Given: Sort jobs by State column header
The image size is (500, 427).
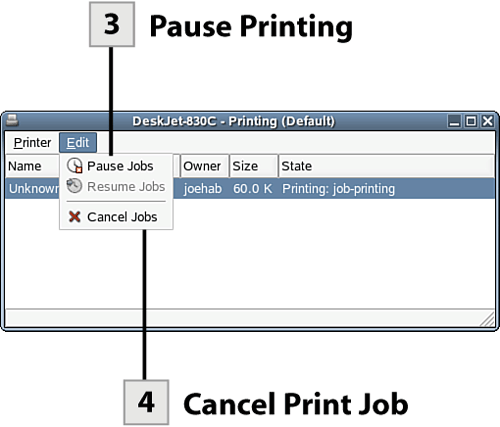Looking at the screenshot, I should (x=386, y=166).
